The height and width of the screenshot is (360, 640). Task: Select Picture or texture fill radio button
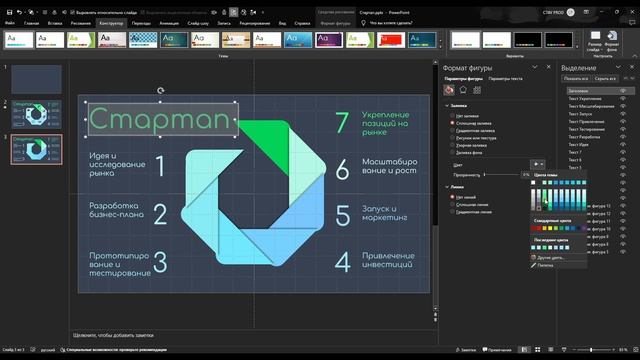click(452, 138)
